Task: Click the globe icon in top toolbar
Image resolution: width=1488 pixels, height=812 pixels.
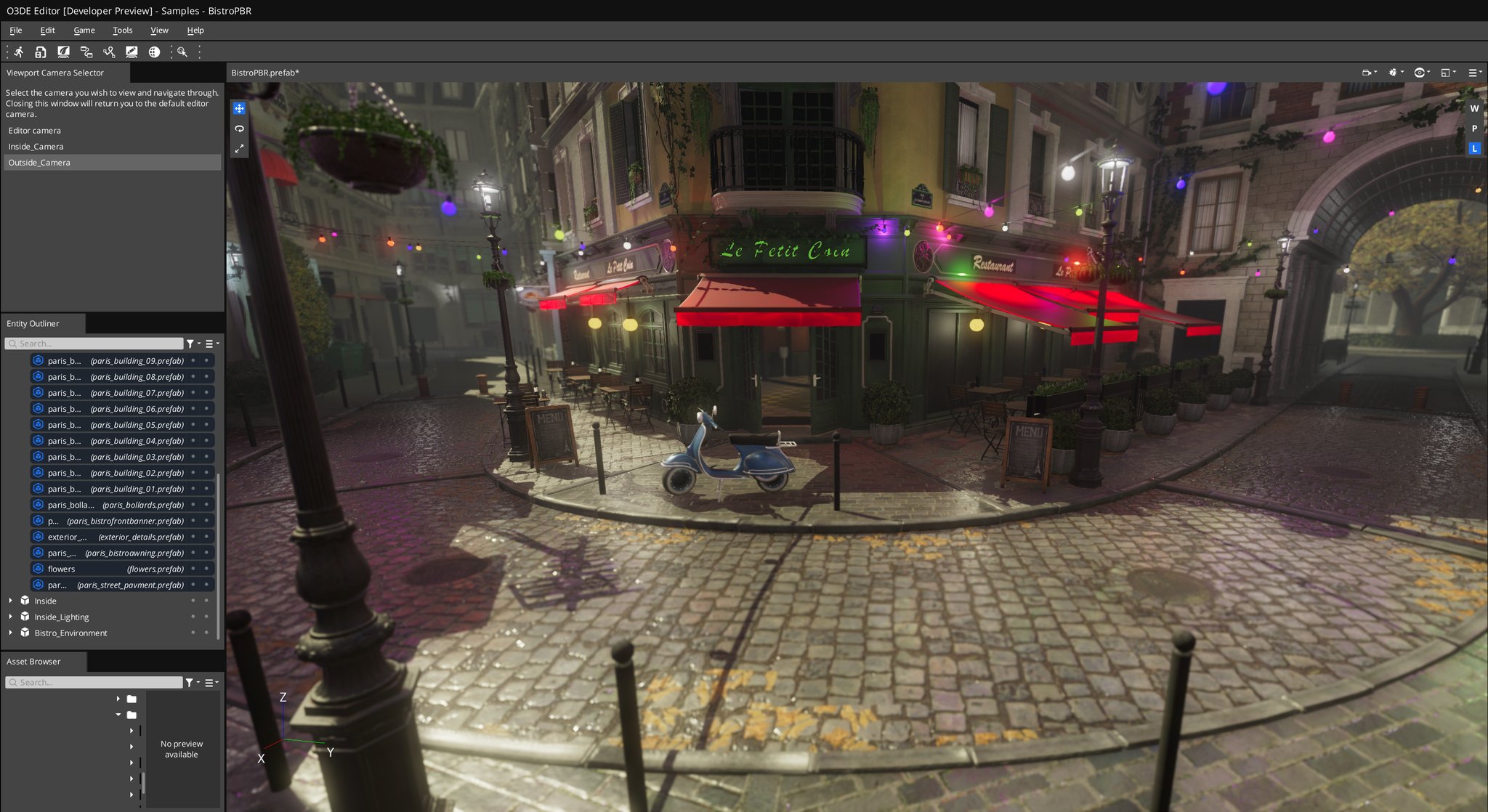Action: pos(154,52)
